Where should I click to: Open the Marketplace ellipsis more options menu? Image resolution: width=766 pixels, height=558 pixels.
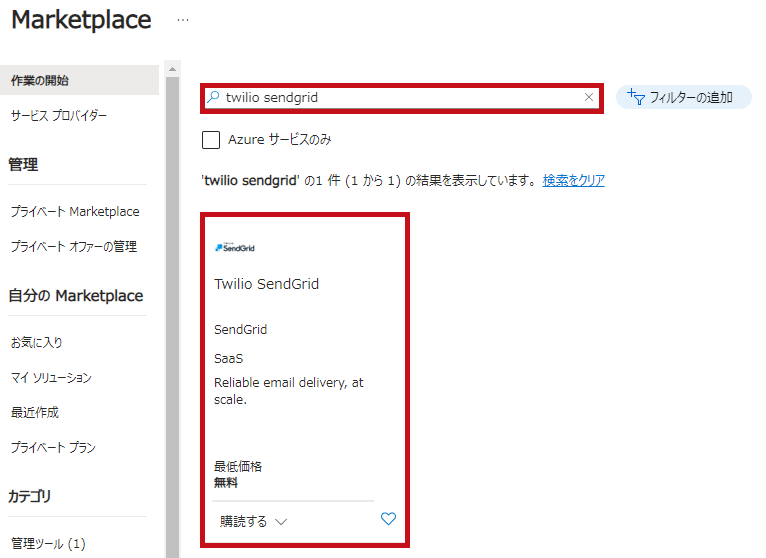coord(183,20)
